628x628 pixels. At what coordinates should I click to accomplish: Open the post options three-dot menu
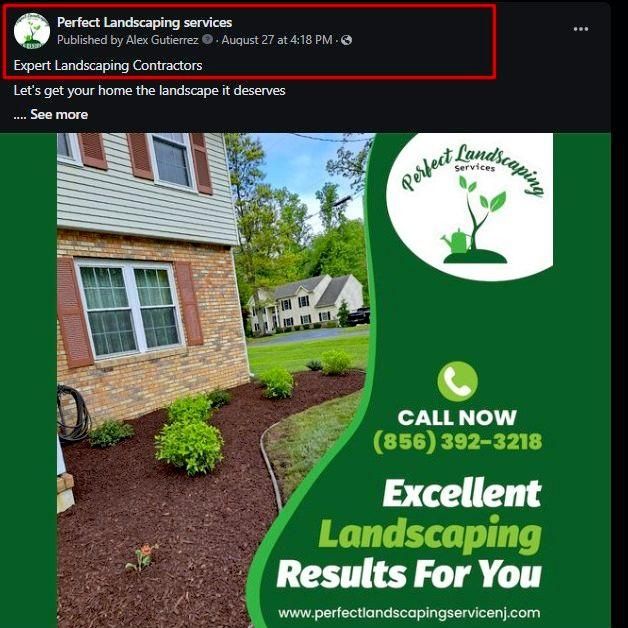(580, 29)
